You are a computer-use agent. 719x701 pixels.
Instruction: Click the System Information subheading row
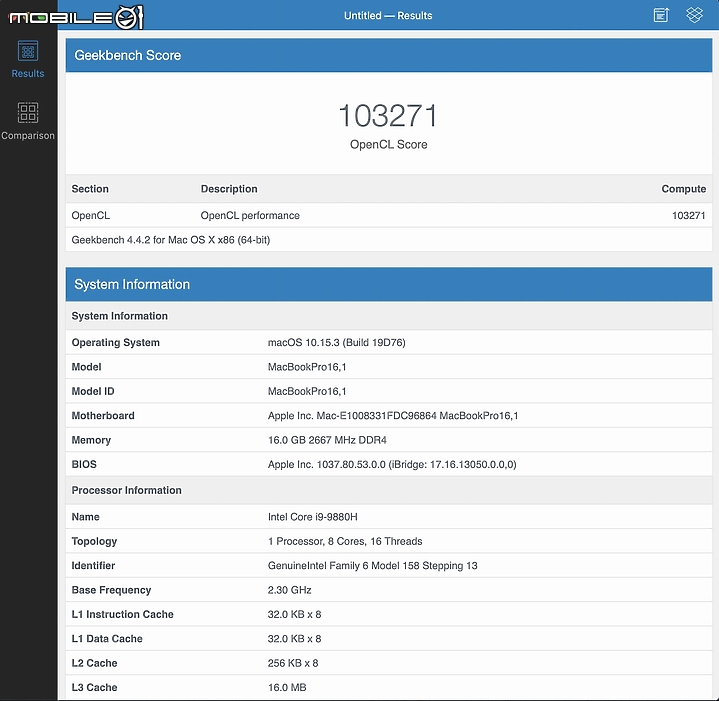[389, 316]
